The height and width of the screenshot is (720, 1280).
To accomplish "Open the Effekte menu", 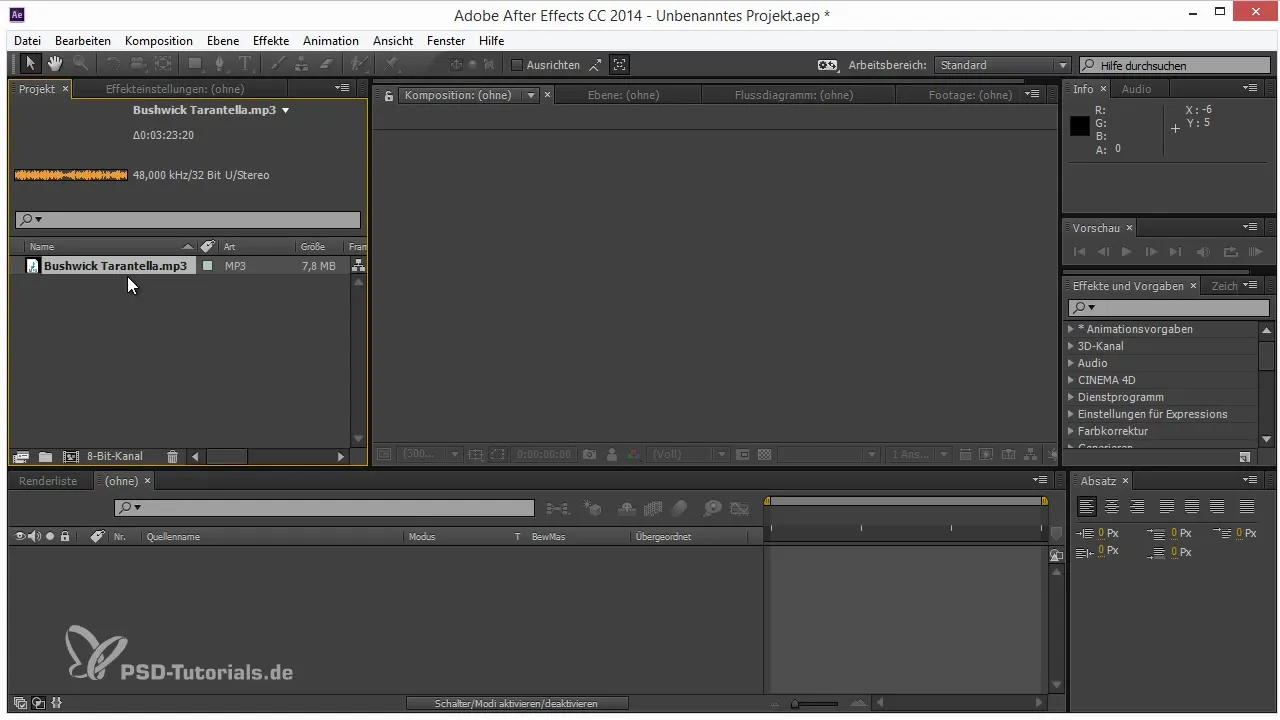I will [x=271, y=41].
